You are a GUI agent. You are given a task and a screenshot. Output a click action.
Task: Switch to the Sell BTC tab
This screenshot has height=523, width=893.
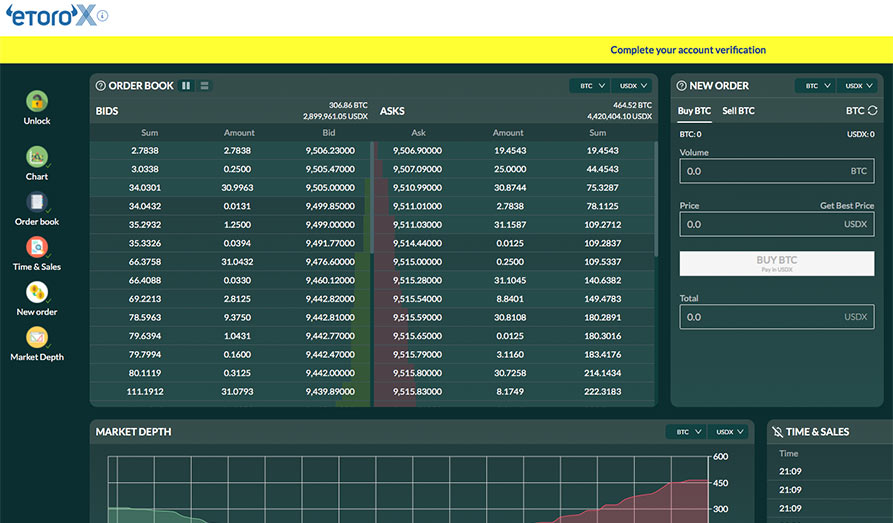click(738, 111)
